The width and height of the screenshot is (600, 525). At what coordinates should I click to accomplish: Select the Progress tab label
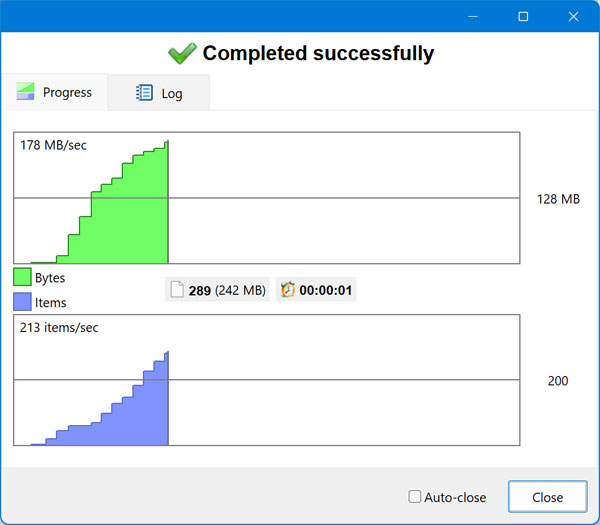[67, 93]
